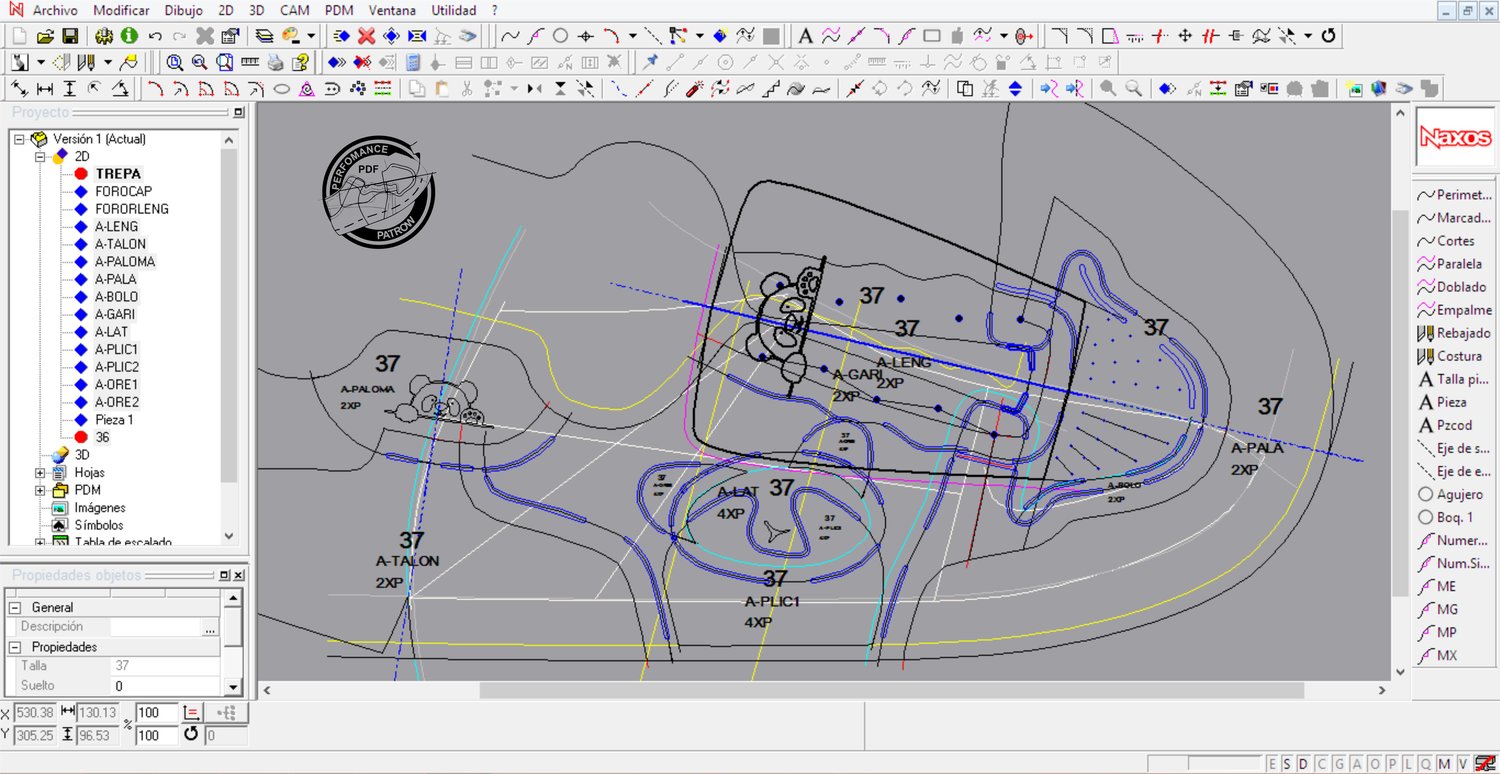Image resolution: width=1500 pixels, height=774 pixels.
Task: Toggle the 'S' status bar indicator
Action: (1286, 764)
